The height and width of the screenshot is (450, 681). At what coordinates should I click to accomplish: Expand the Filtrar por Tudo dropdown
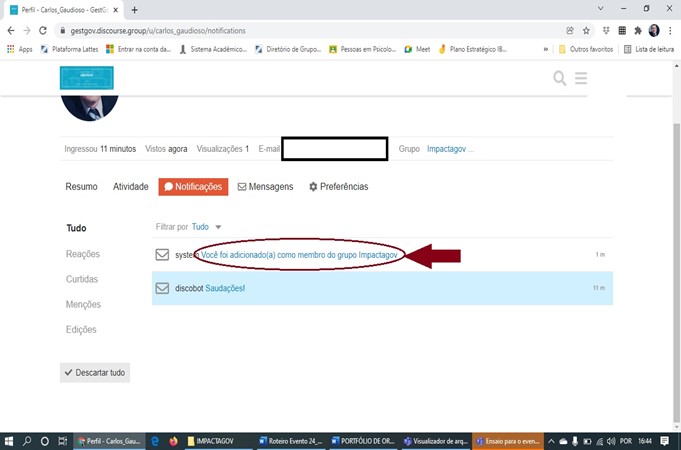point(206,227)
